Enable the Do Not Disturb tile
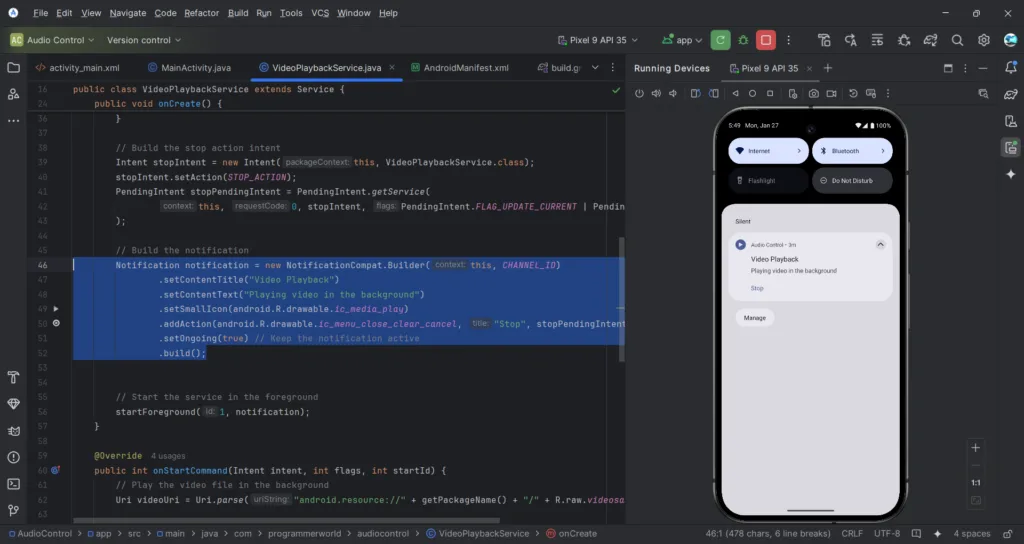1024x544 pixels. pyautogui.click(x=851, y=181)
